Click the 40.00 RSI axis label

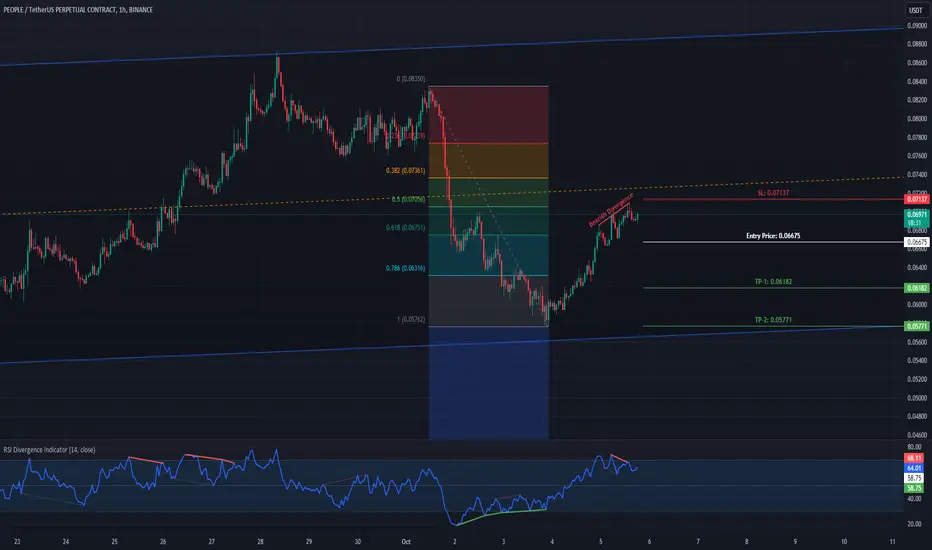[914, 498]
